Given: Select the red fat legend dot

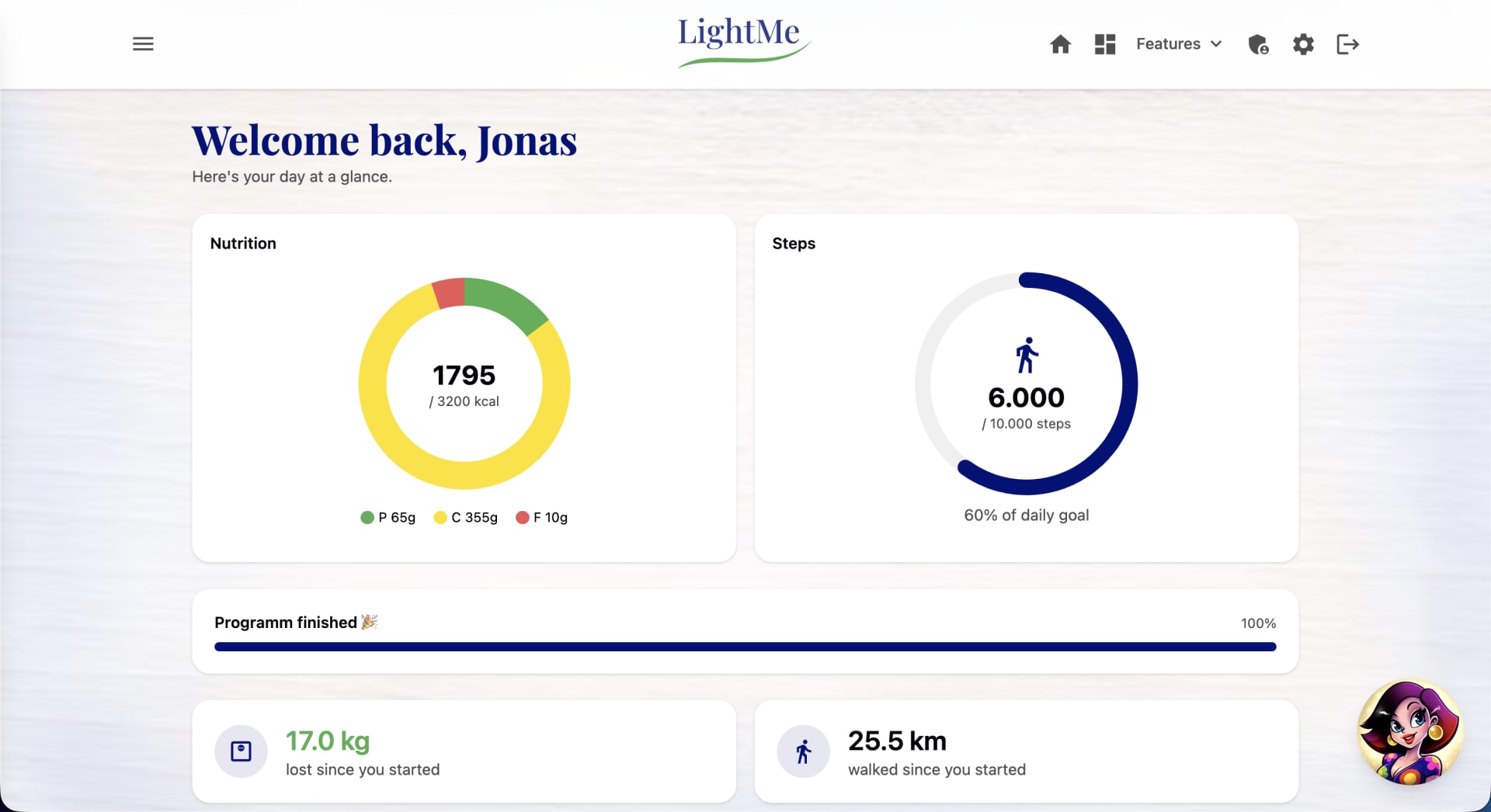Looking at the screenshot, I should coord(523,518).
